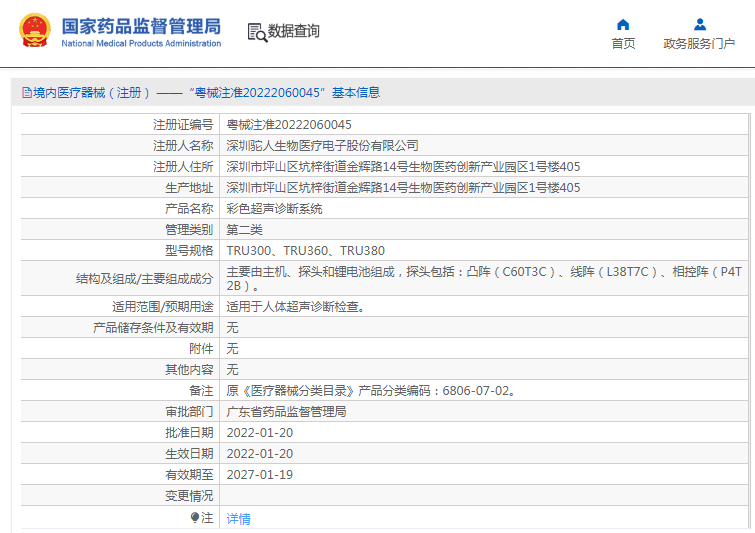
Task: Click the home house icon
Action: pos(623,25)
